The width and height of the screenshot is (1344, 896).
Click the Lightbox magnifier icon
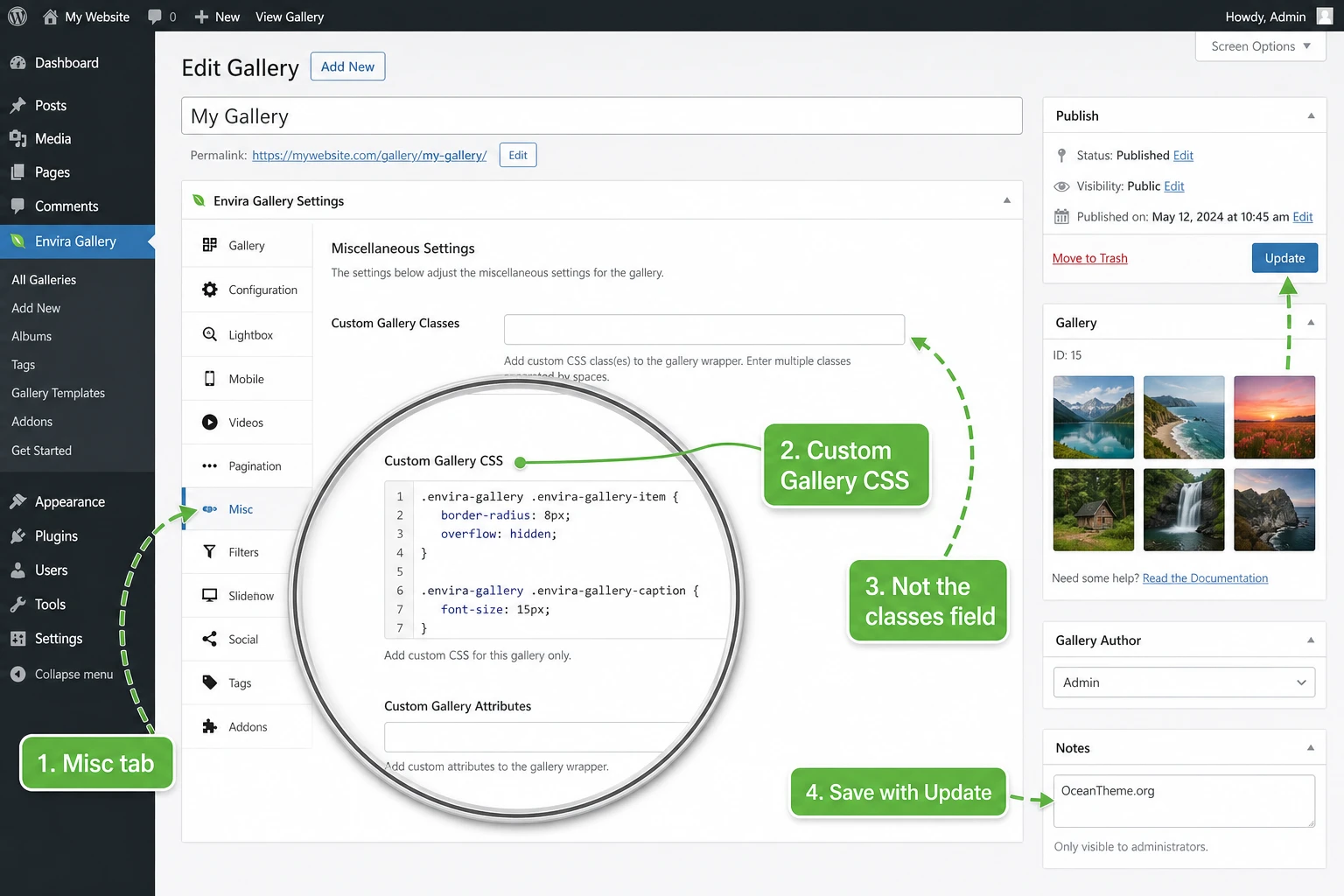pyautogui.click(x=210, y=334)
